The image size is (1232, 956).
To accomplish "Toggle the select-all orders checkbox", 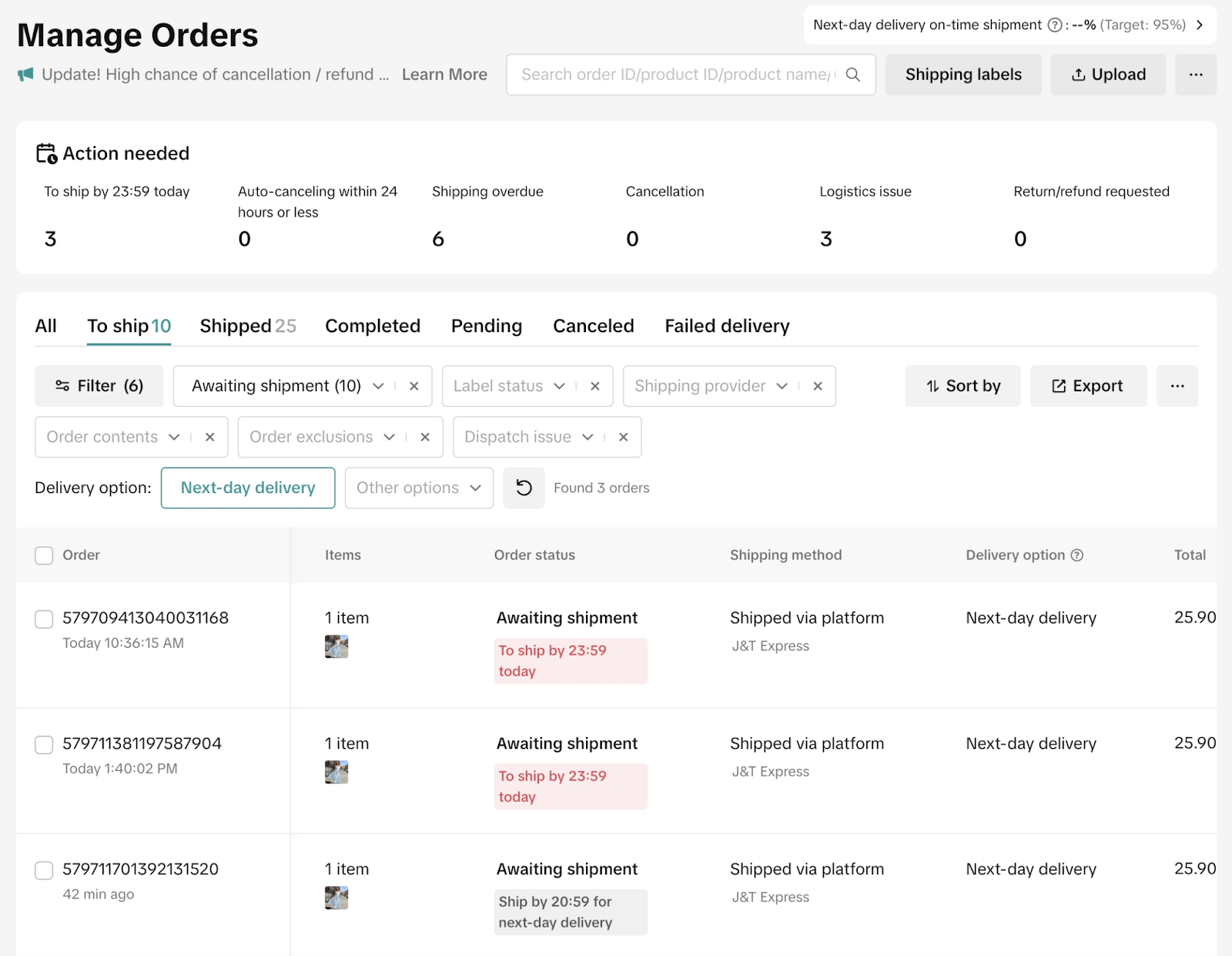I will (x=44, y=555).
